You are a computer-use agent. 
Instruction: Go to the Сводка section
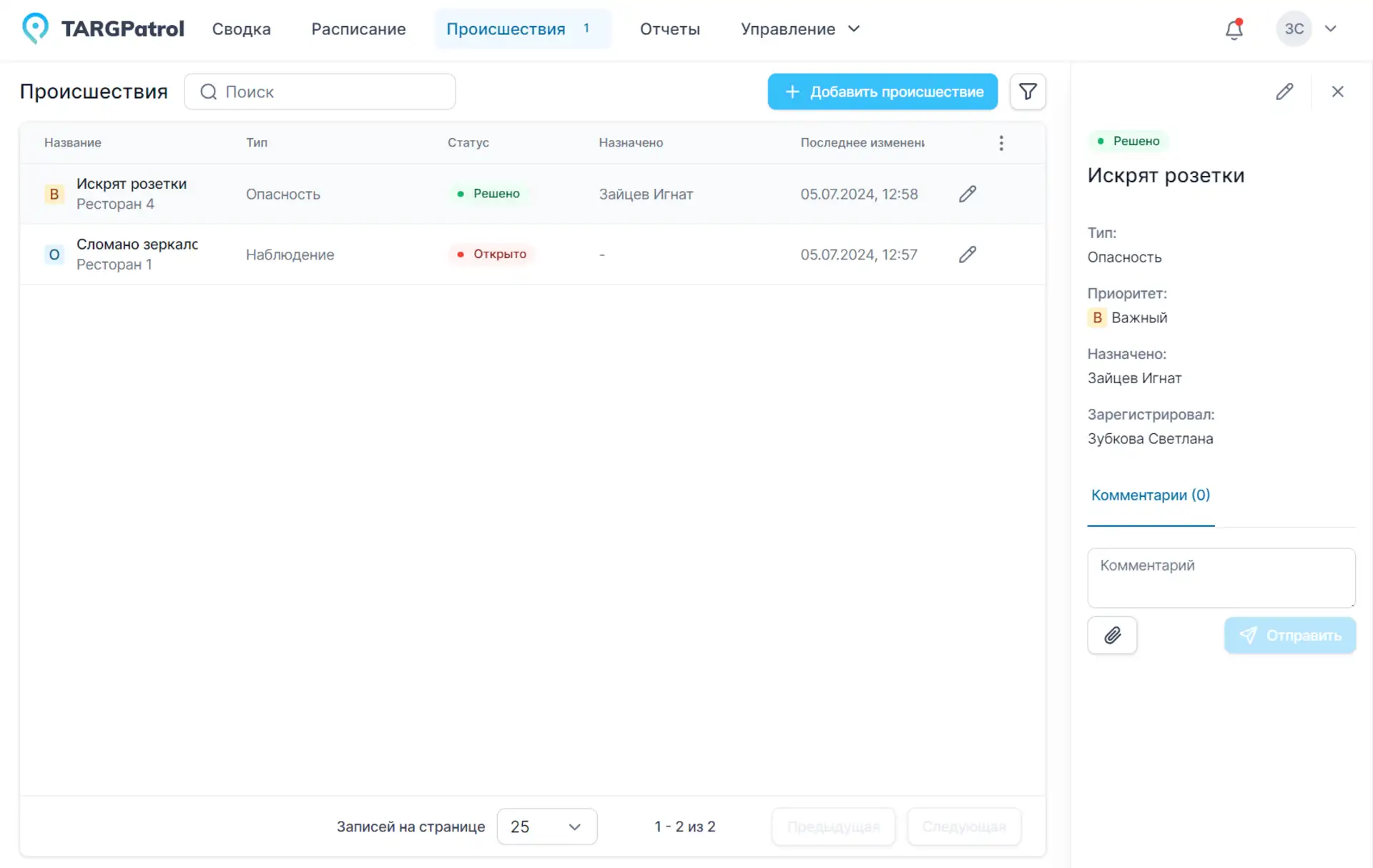[x=241, y=29]
